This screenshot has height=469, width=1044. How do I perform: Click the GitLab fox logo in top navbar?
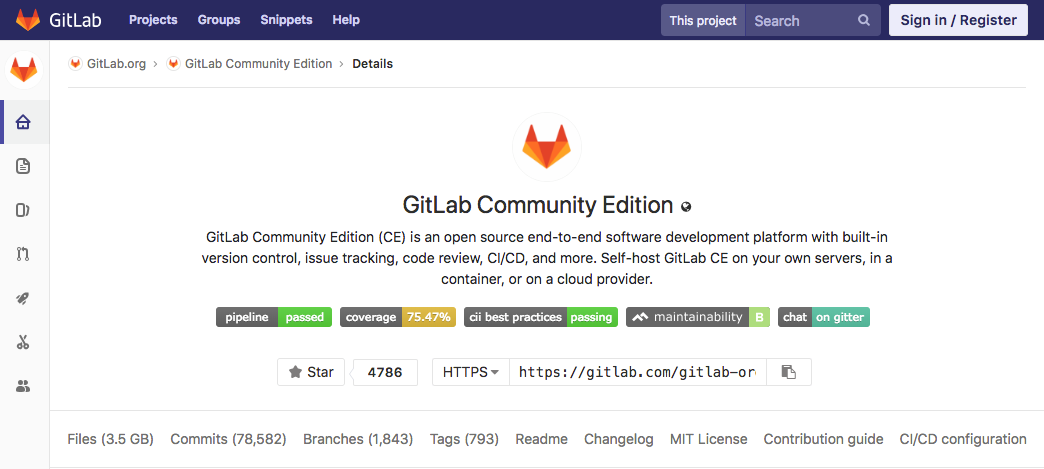pos(28,20)
